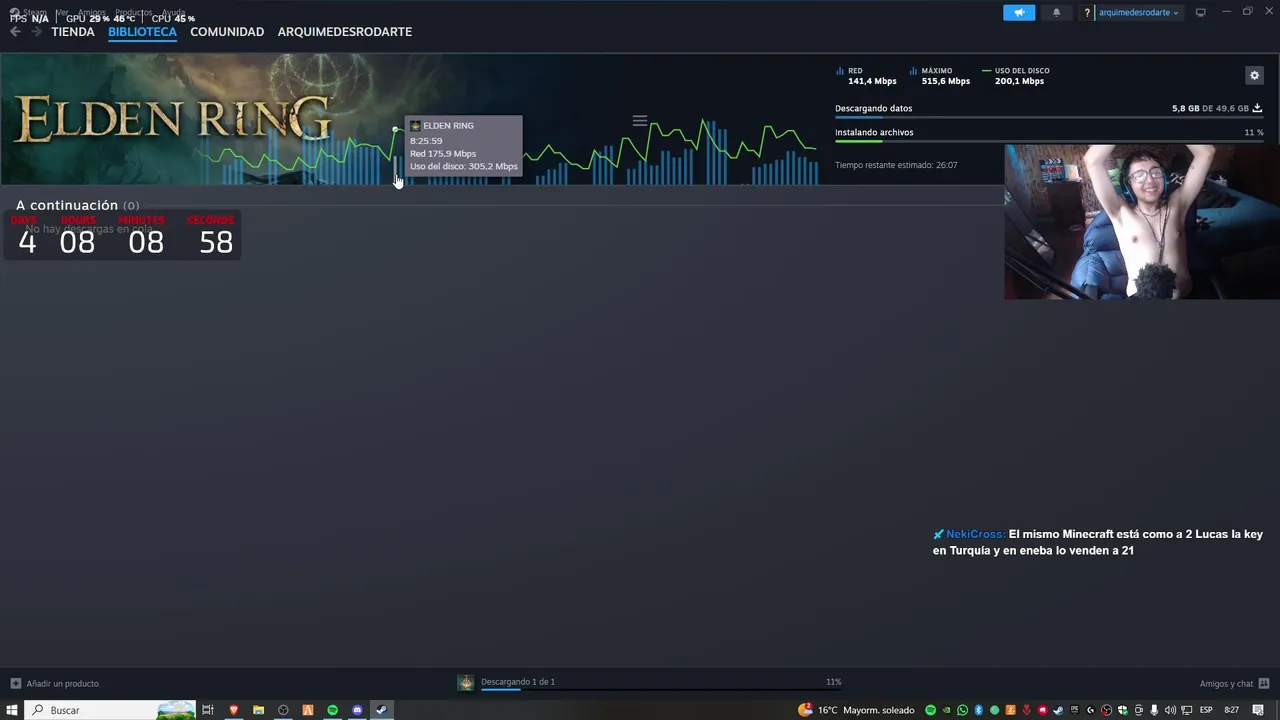Click the Epic Games tray icon
The image size is (1280, 720).
(1074, 710)
